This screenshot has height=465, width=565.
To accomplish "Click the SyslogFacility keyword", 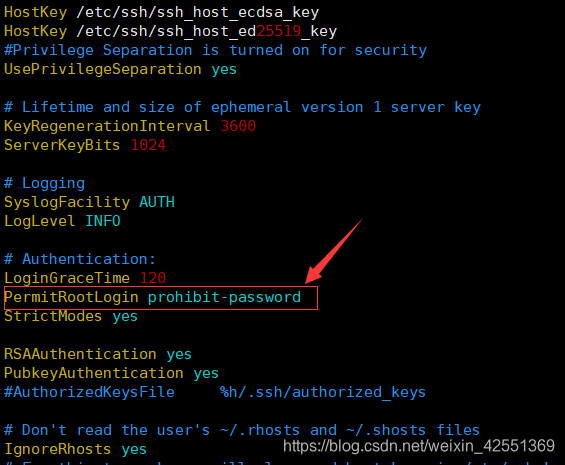I will [x=67, y=202].
